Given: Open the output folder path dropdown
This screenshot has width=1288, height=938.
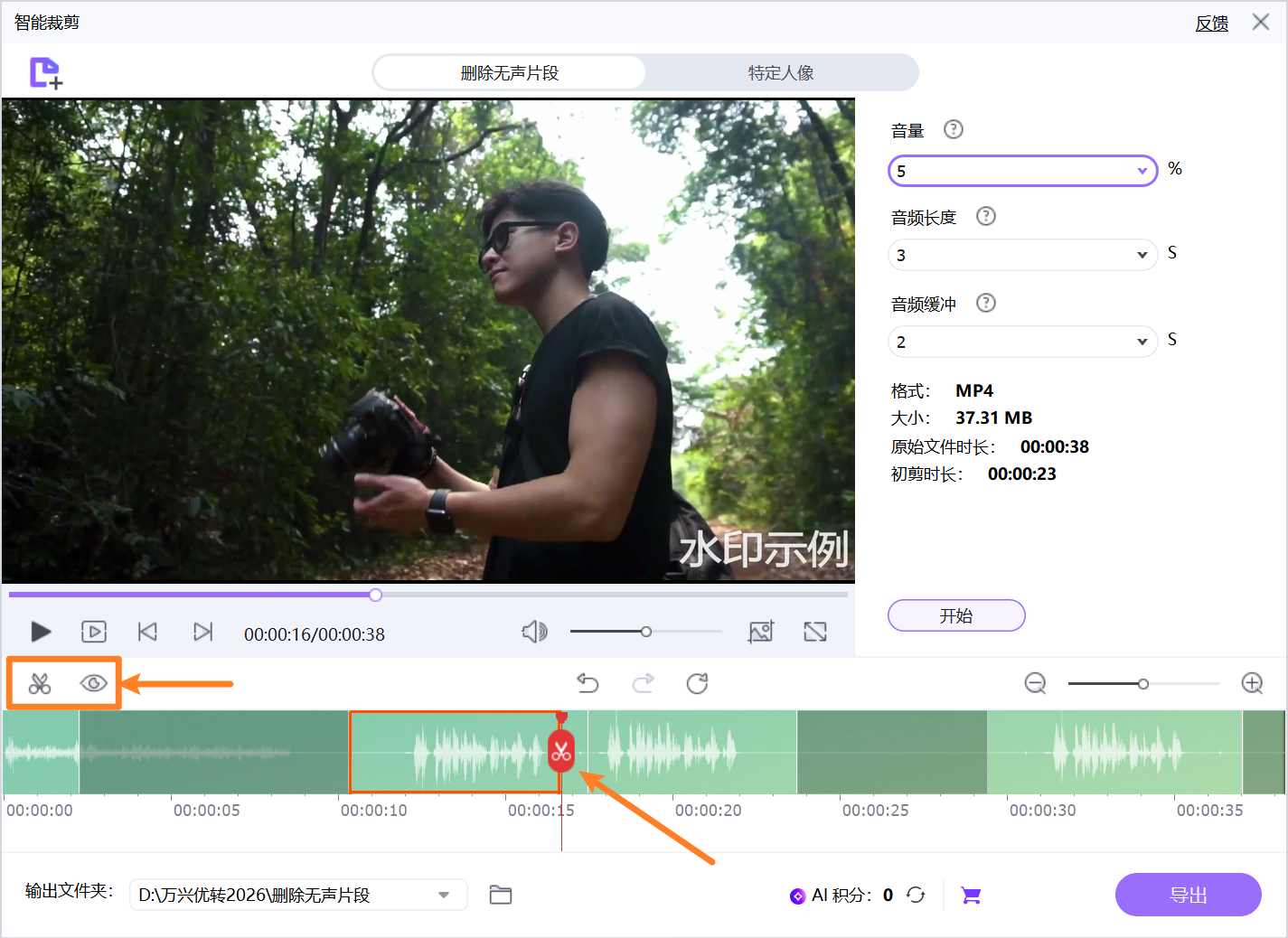Looking at the screenshot, I should [x=443, y=895].
